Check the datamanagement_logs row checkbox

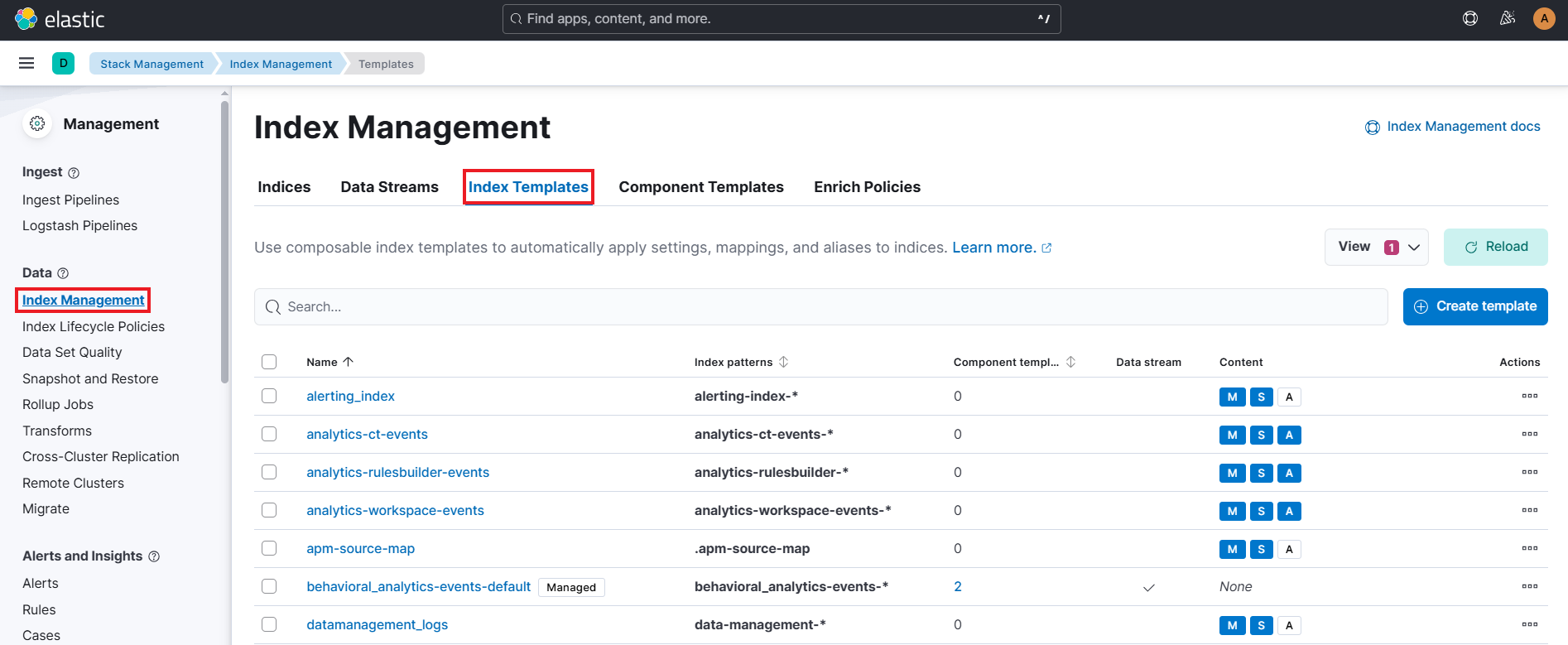click(269, 624)
